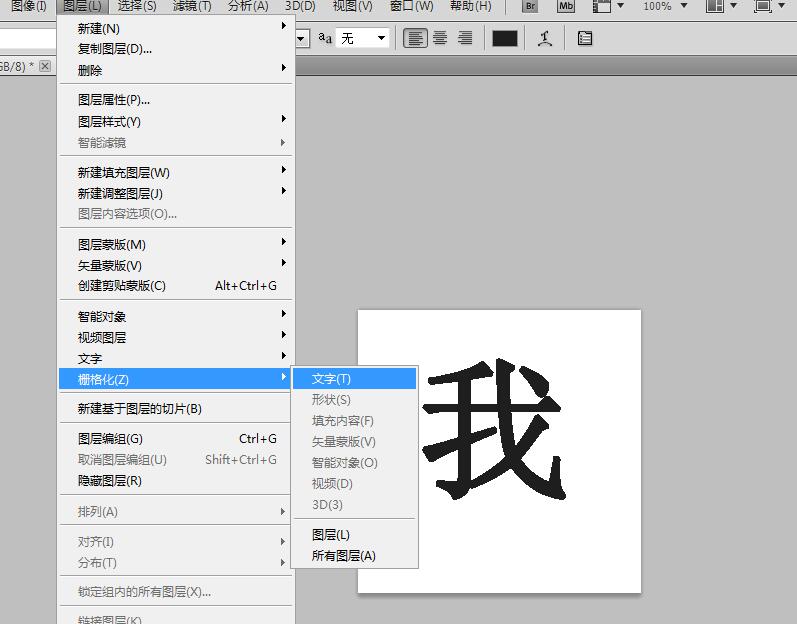Expand 新建调整图层(J) submenu
The height and width of the screenshot is (624, 797).
176,194
